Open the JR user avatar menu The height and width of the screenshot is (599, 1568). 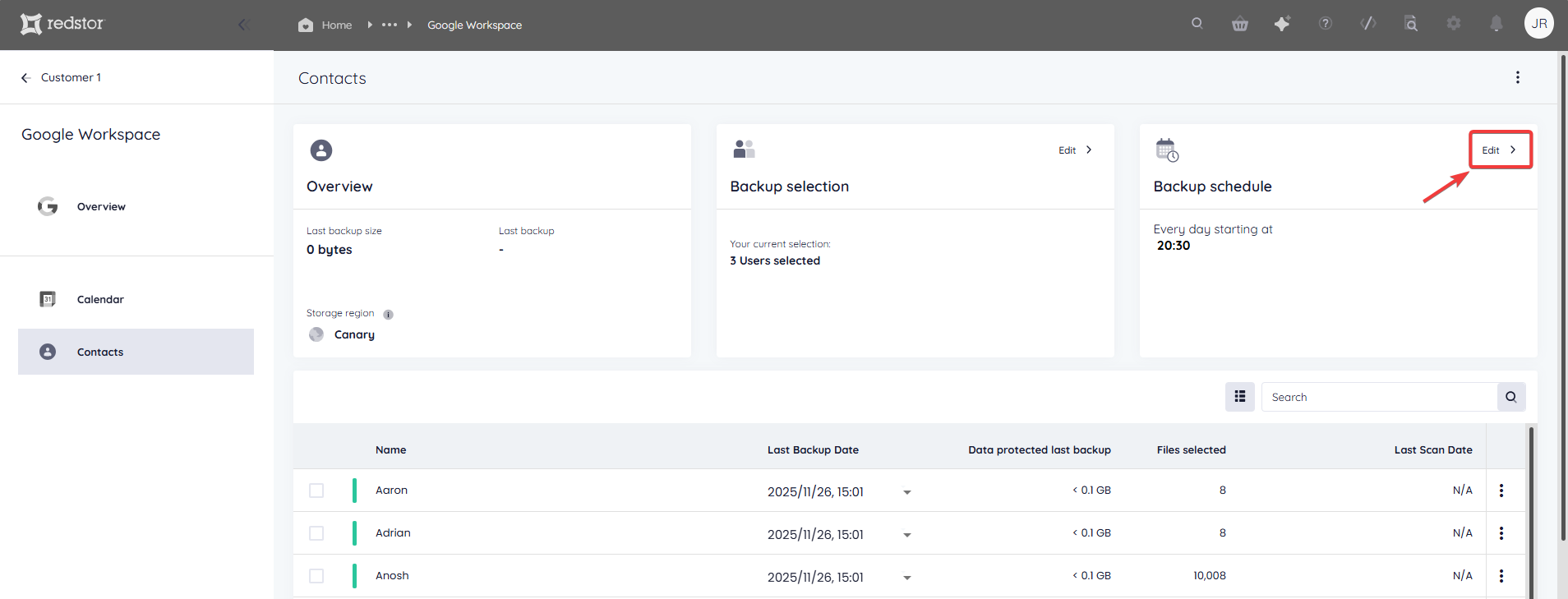[x=1539, y=23]
